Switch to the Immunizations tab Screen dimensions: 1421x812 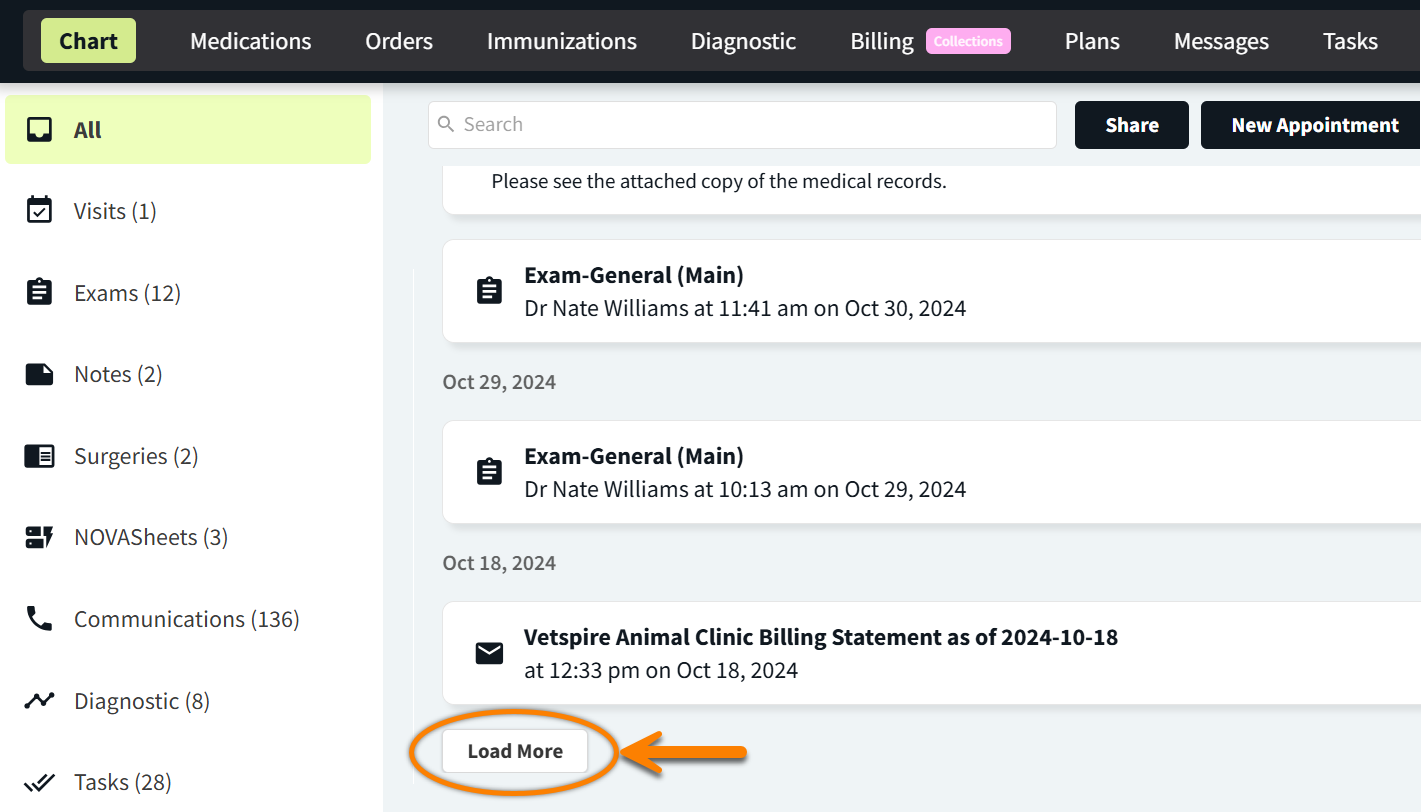click(x=562, y=41)
